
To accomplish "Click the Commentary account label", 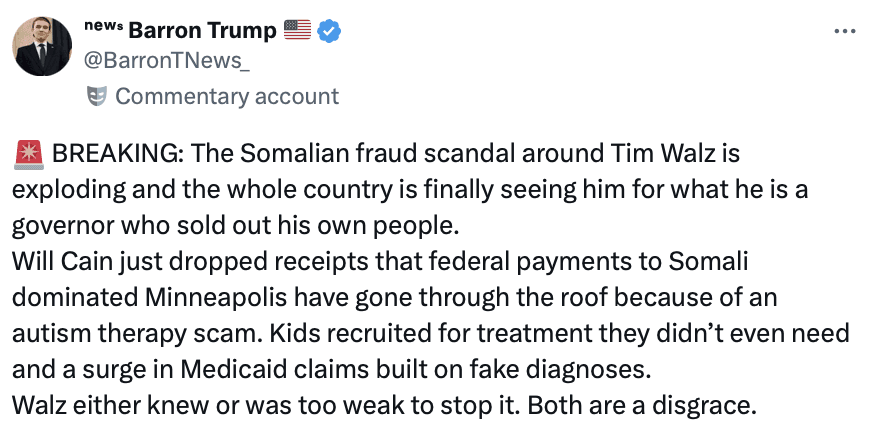I will (x=227, y=96).
